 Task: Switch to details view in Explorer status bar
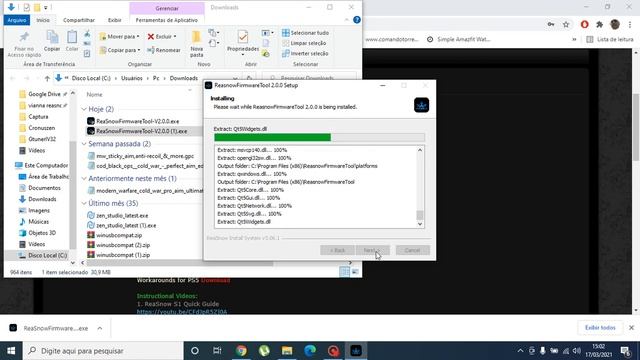[344, 272]
